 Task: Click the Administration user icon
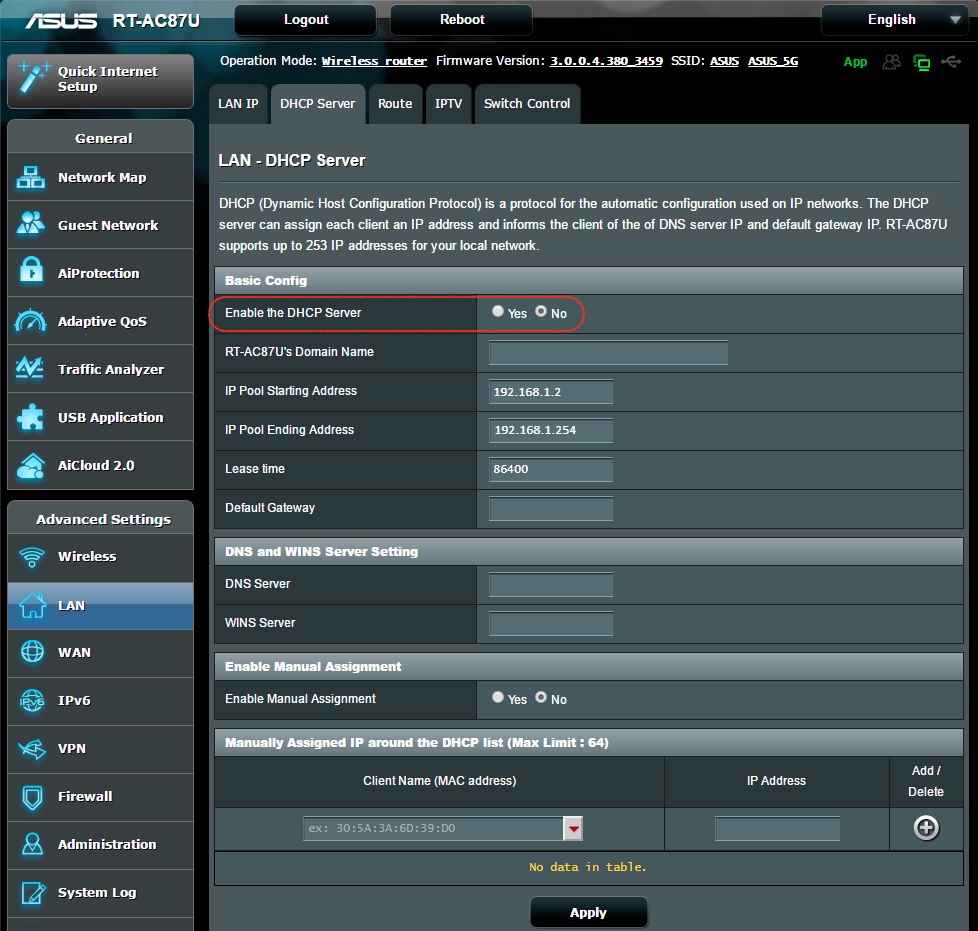tap(32, 844)
